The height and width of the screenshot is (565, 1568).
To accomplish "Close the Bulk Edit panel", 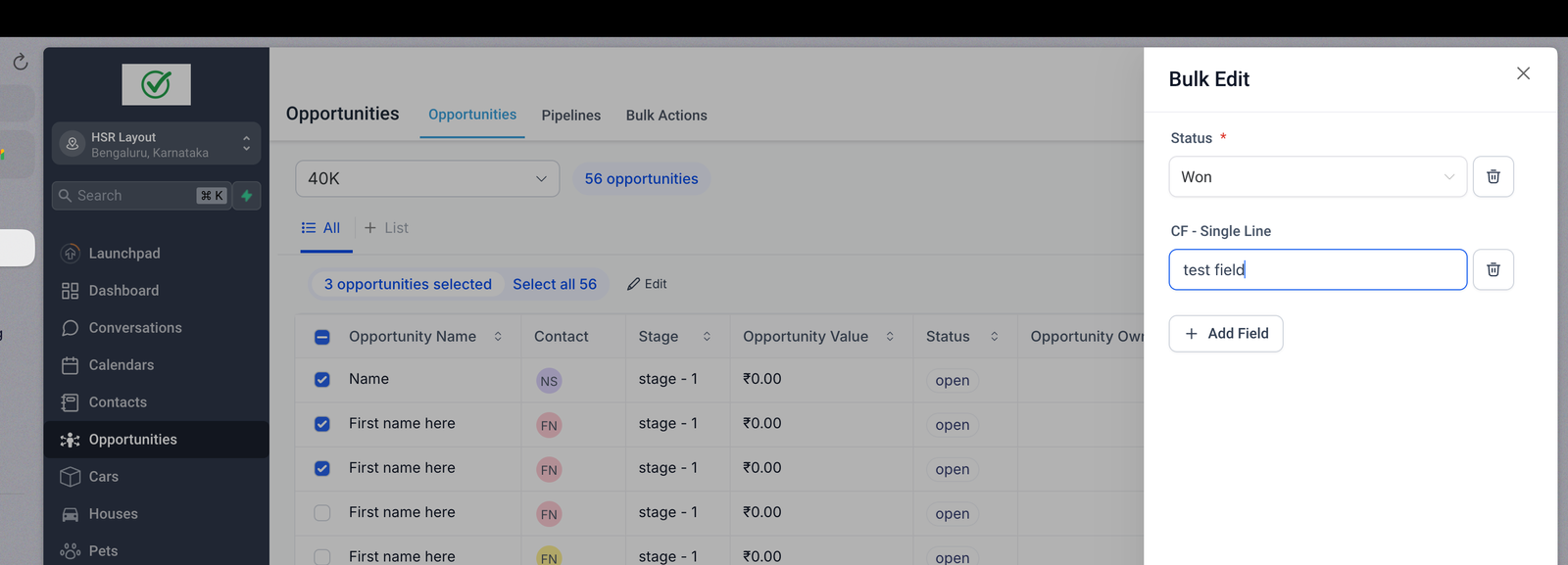I will pyautogui.click(x=1523, y=73).
